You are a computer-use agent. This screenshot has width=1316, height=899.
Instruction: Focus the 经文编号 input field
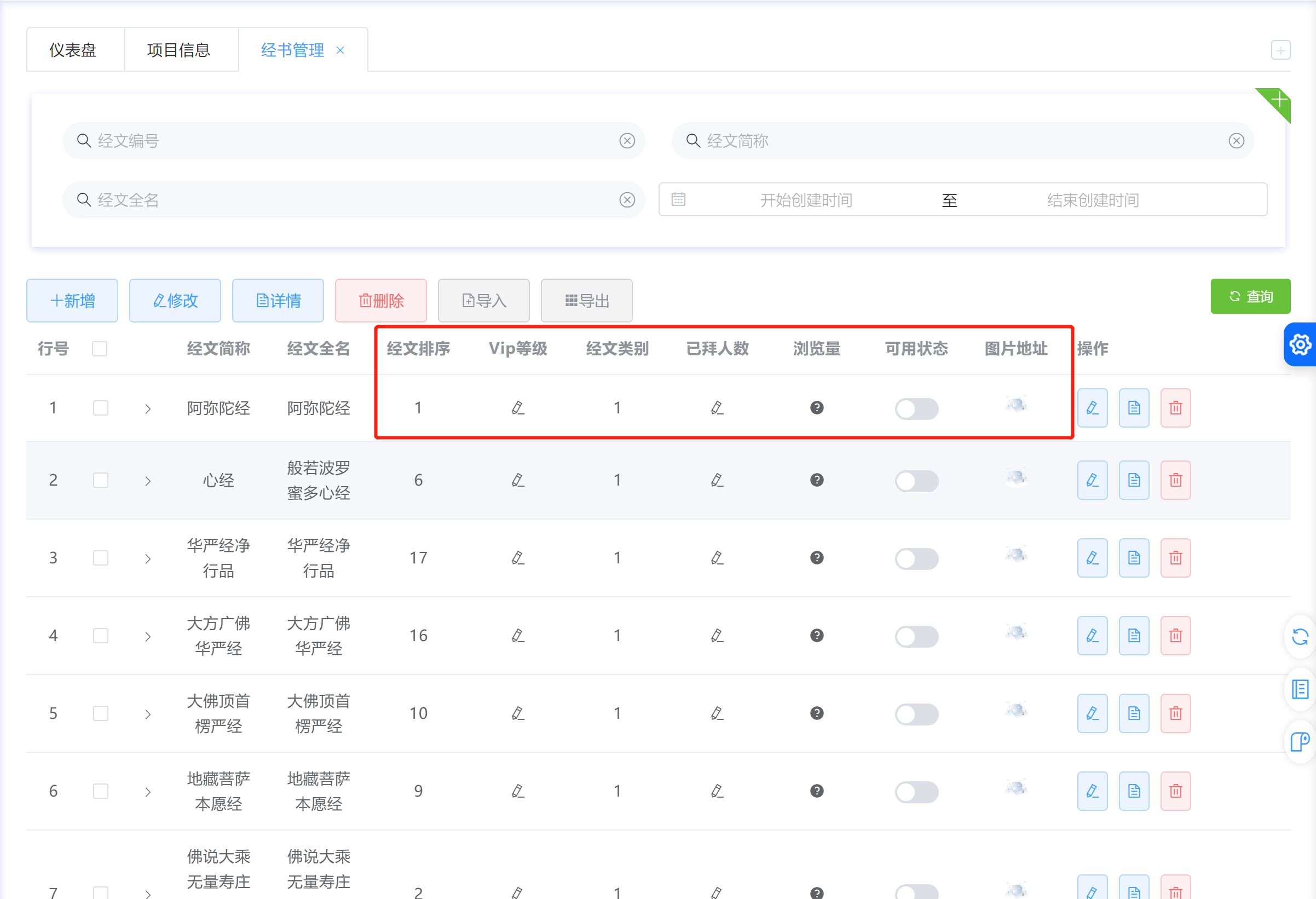(354, 141)
